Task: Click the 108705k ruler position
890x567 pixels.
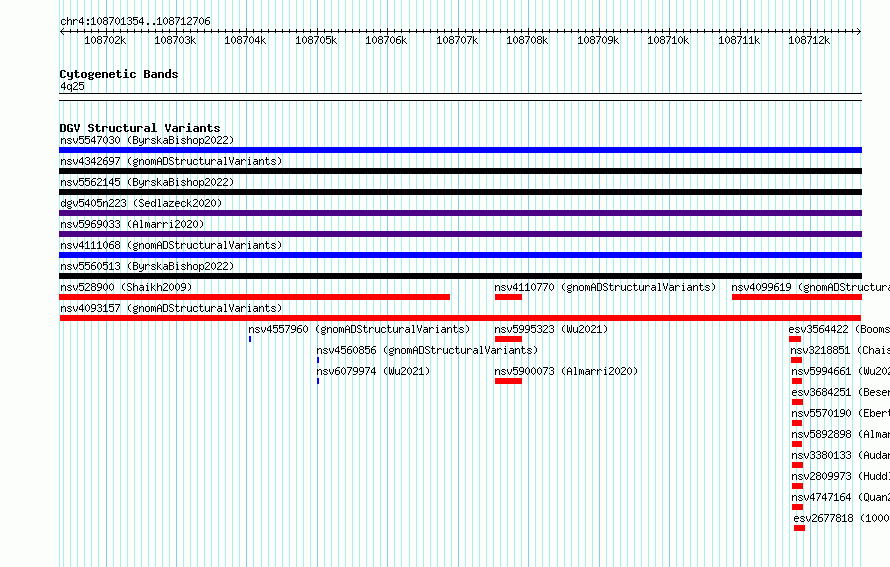Action: (x=316, y=40)
